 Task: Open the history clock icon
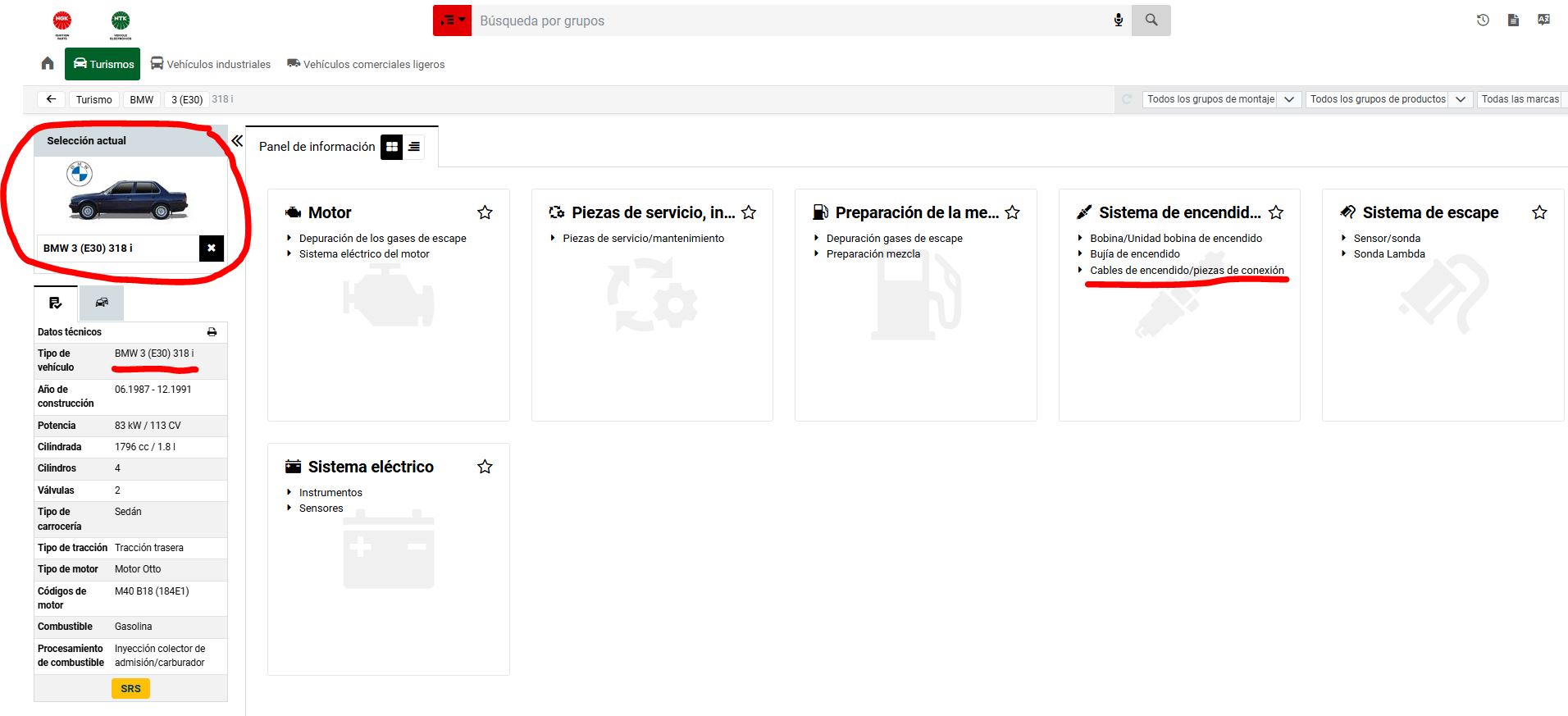[x=1483, y=21]
